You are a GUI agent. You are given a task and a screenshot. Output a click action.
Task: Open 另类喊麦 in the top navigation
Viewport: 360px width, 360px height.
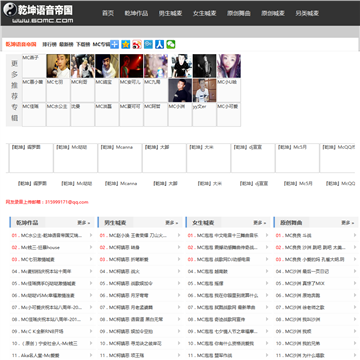pos(307,13)
